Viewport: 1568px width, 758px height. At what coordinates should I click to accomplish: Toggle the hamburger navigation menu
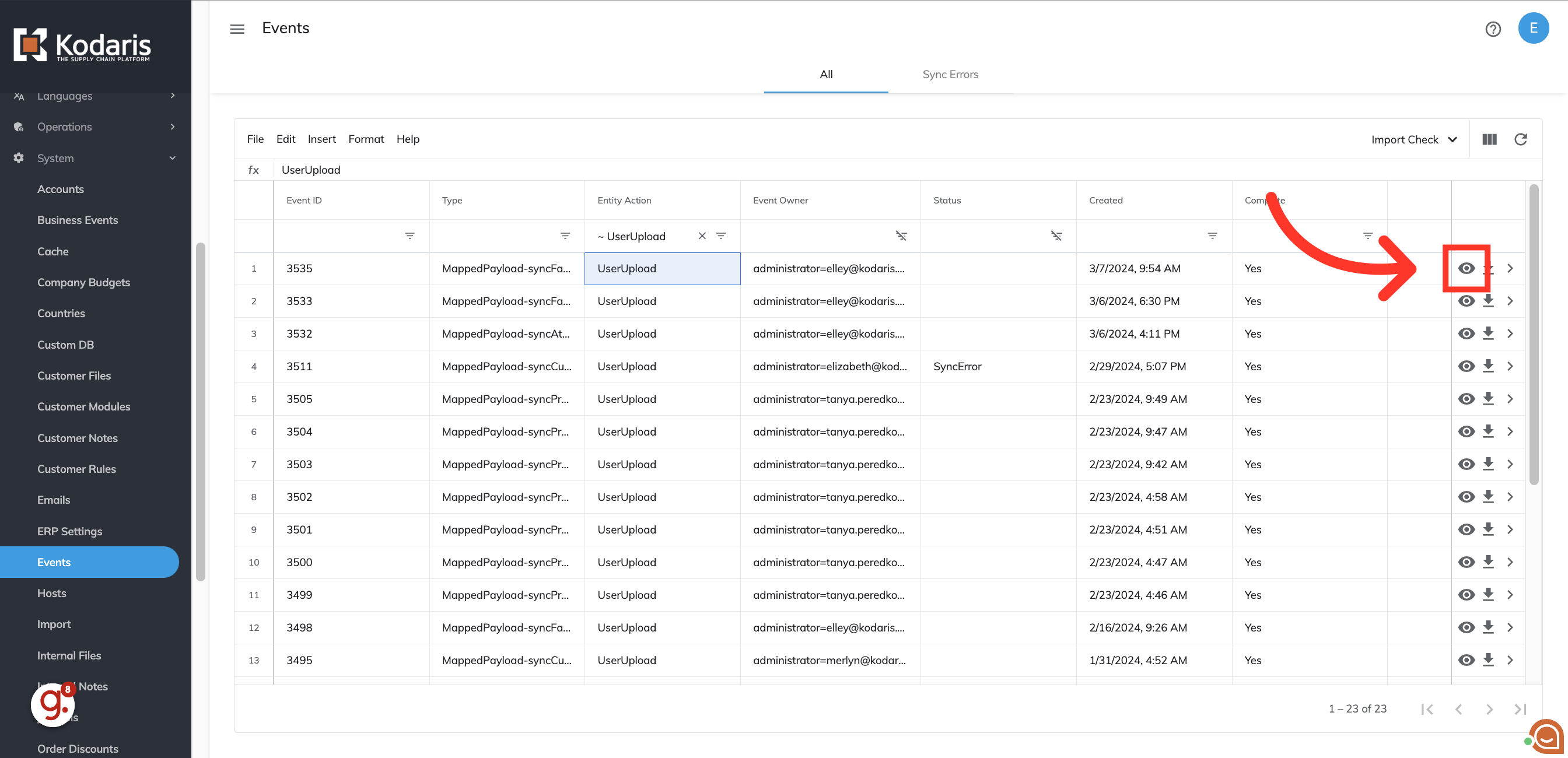(237, 29)
